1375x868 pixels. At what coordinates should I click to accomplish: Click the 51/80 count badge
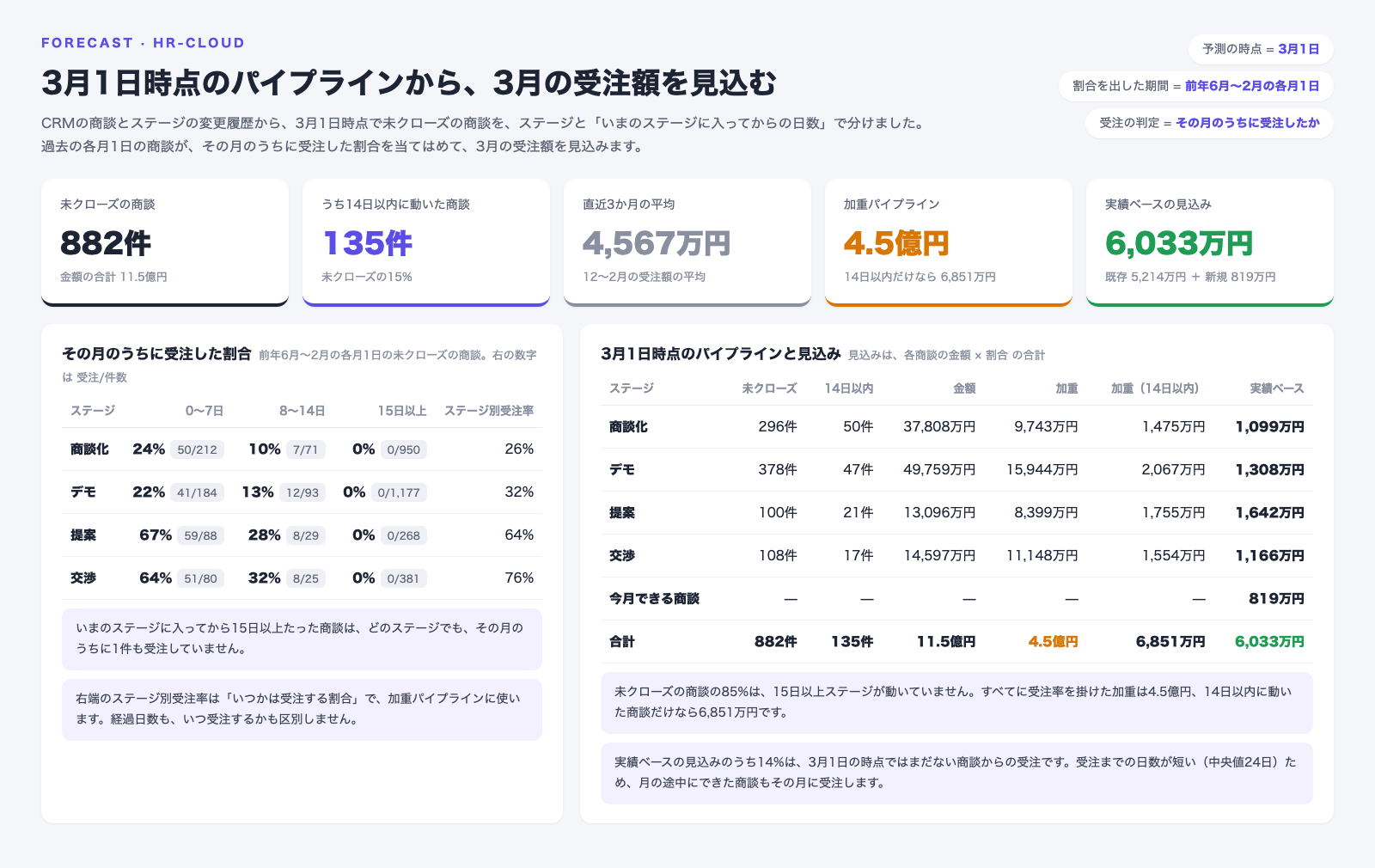pyautogui.click(x=200, y=578)
